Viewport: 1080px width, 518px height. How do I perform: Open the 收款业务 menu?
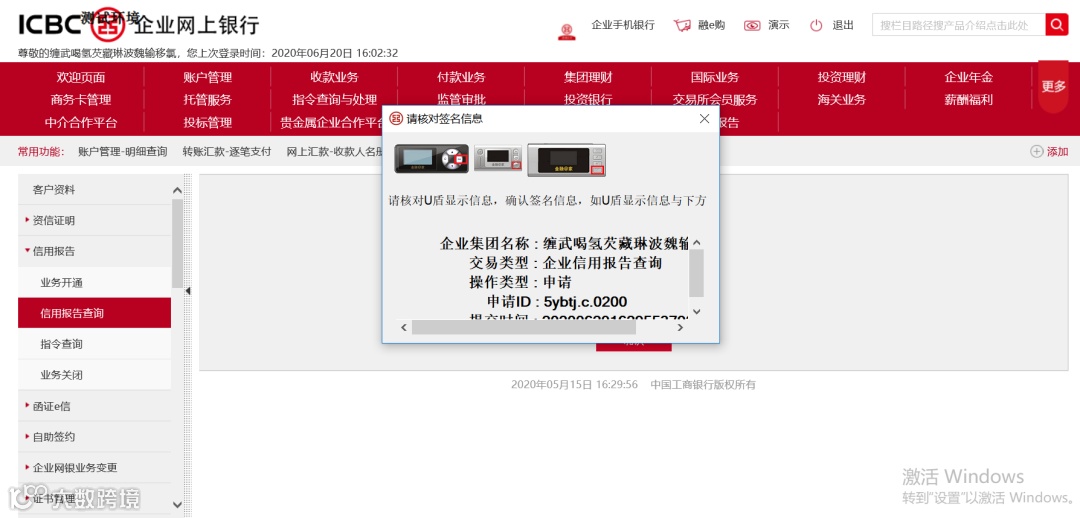pyautogui.click(x=334, y=77)
